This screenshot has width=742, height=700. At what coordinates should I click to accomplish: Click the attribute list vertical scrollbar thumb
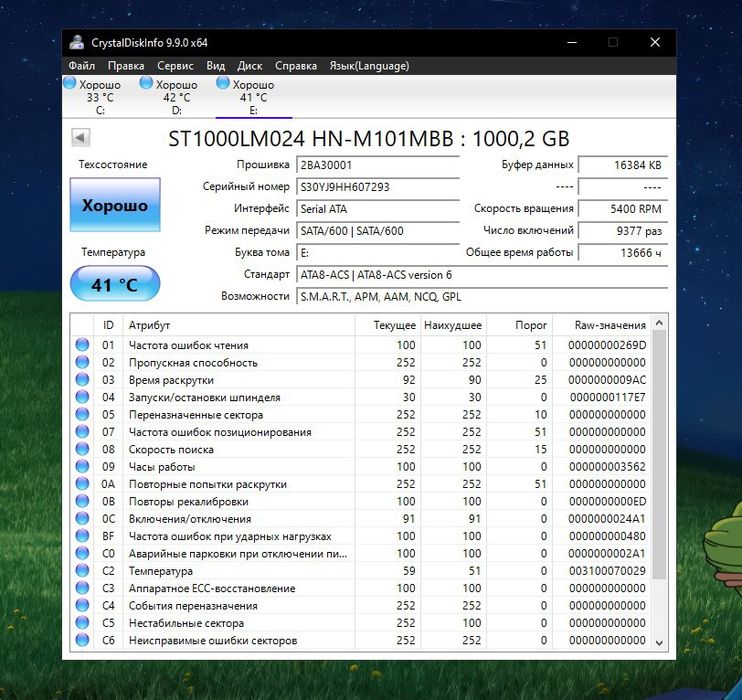tap(659, 454)
